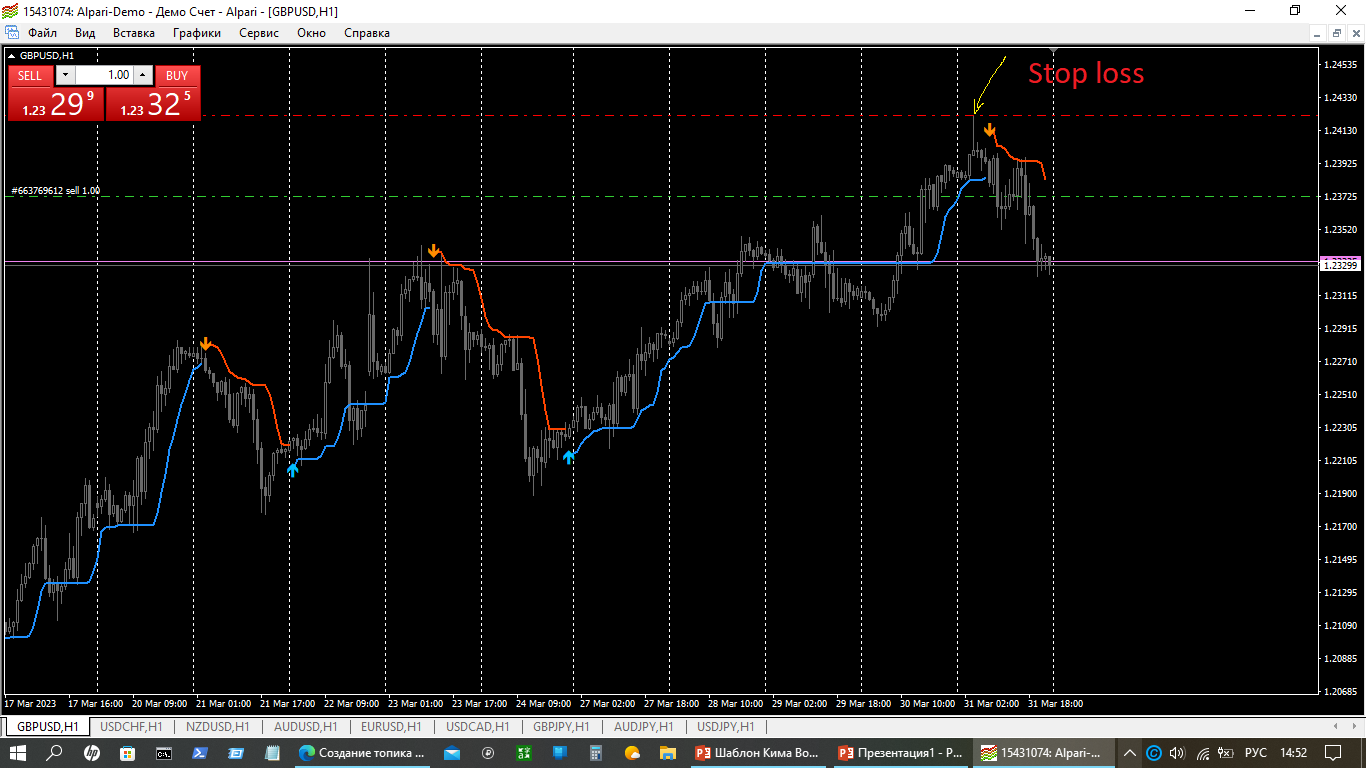Switch to the USDJPY,H1 chart tab
Image resolution: width=1366 pixels, height=768 pixels.
[725, 727]
